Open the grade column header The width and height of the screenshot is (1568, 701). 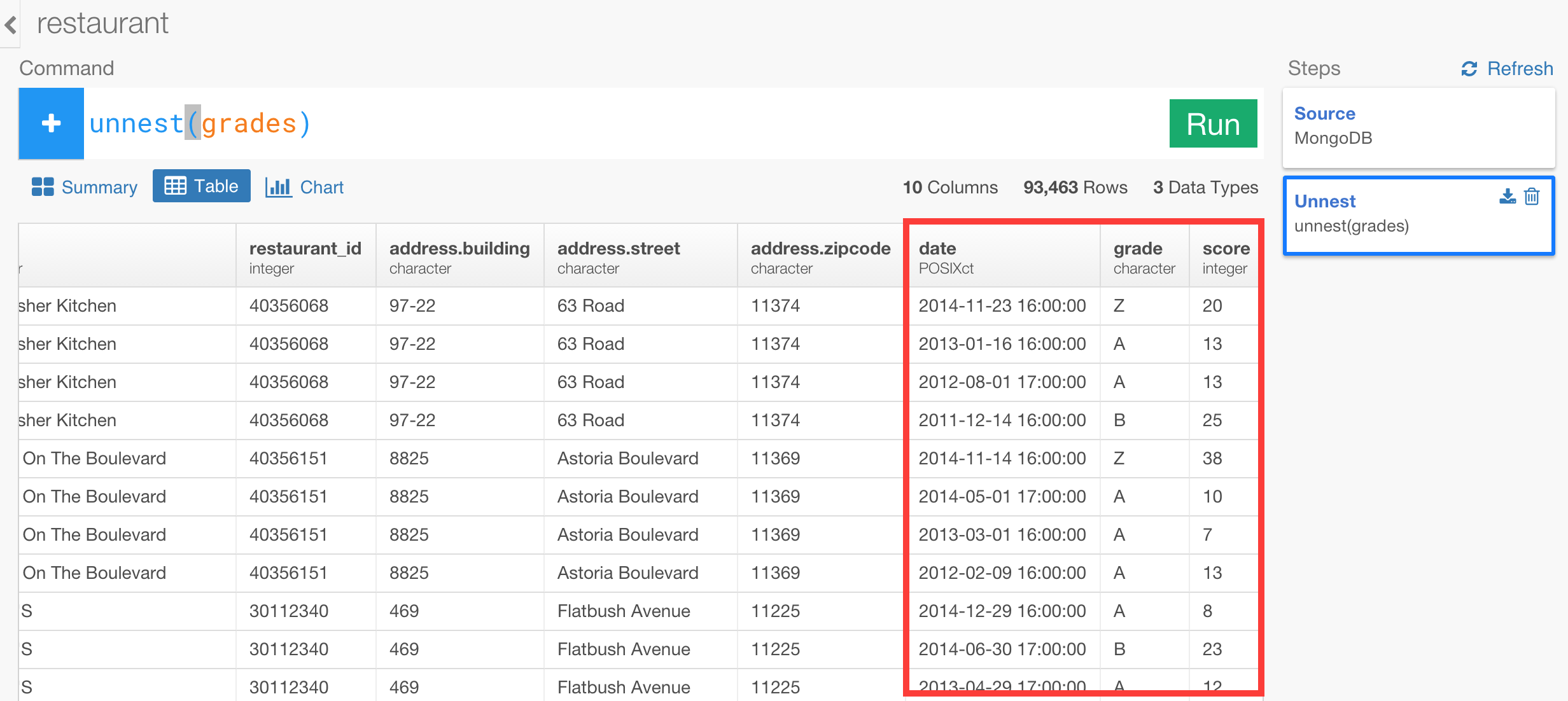(1144, 256)
